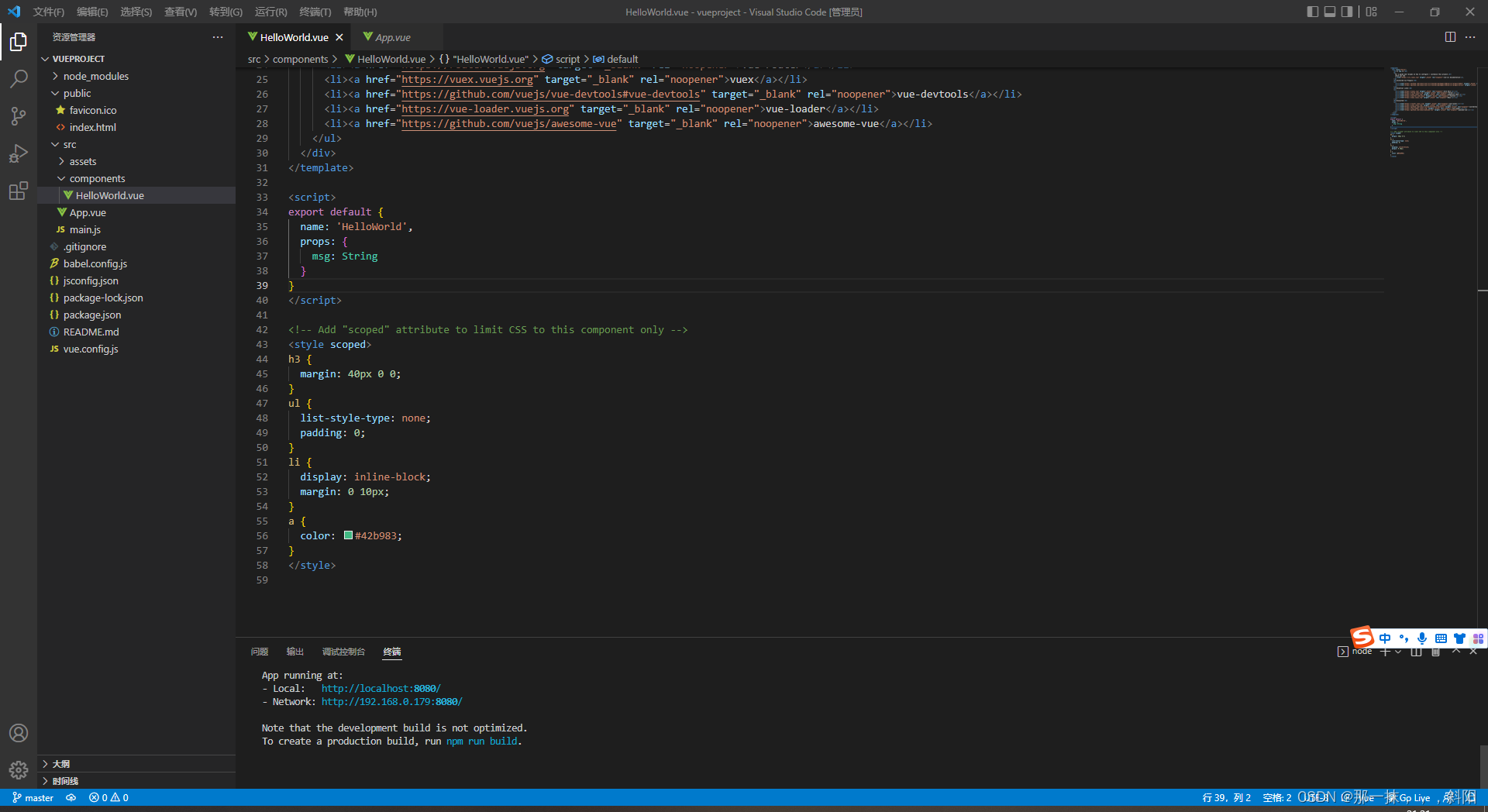Close the HelloWorld.vue editor tab
This screenshot has height=812, width=1488.
pyautogui.click(x=339, y=37)
